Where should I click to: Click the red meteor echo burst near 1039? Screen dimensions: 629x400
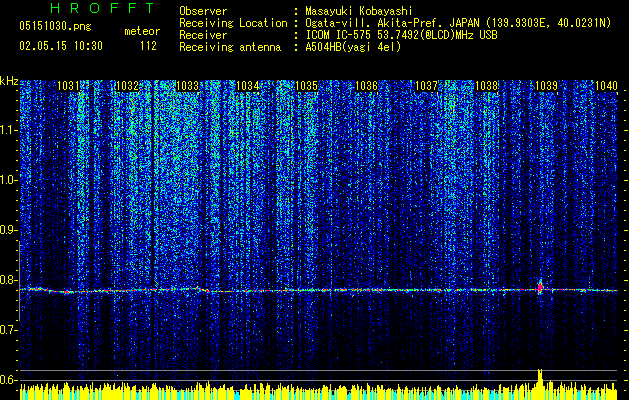pos(540,287)
